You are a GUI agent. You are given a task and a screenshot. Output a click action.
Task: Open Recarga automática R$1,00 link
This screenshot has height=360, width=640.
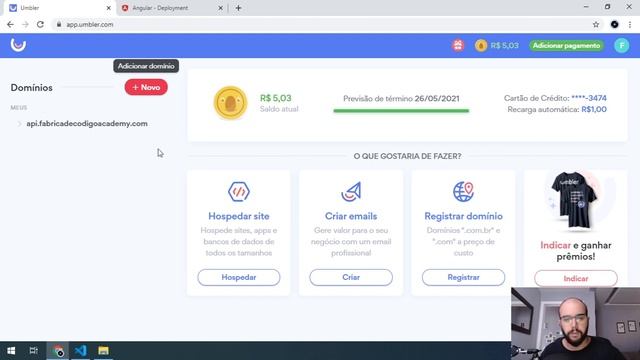[x=594, y=109]
